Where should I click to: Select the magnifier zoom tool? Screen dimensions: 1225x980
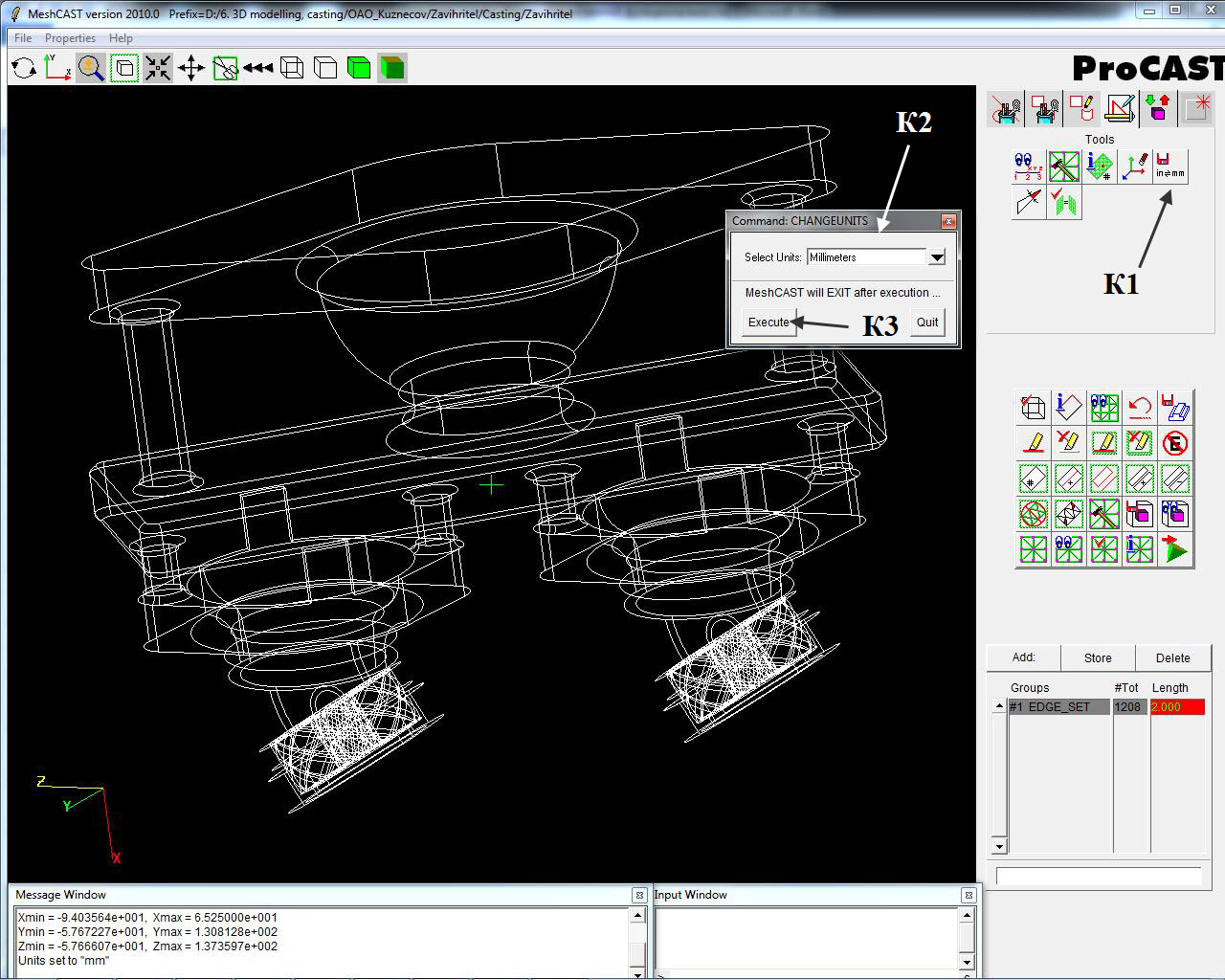point(91,68)
